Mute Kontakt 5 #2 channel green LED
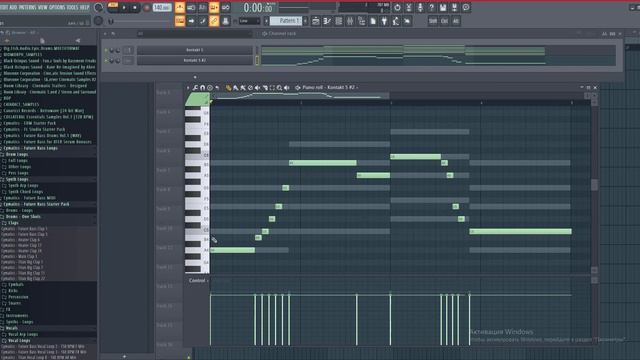640x360 pixels. pos(106,61)
